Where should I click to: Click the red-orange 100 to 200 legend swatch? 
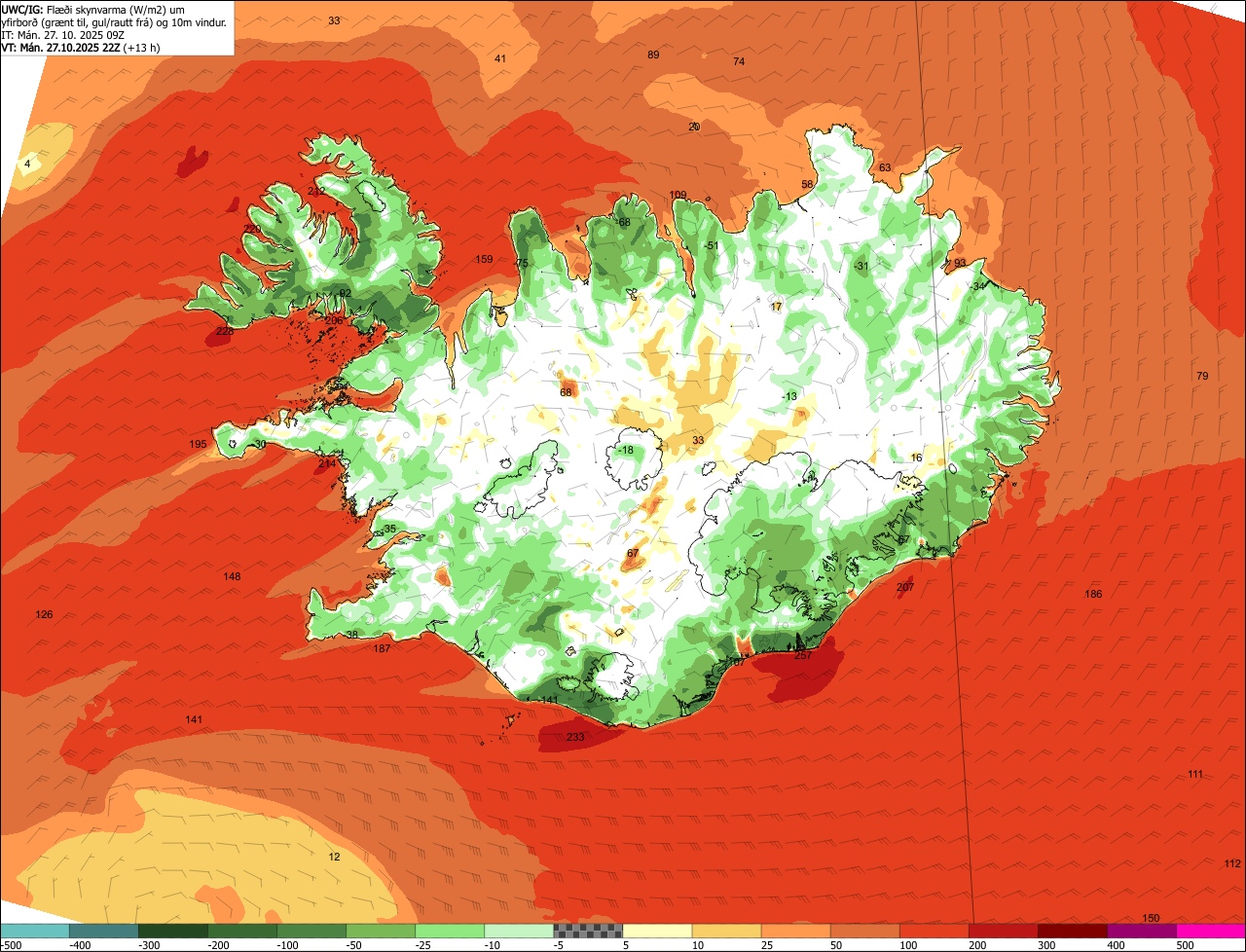click(934, 931)
